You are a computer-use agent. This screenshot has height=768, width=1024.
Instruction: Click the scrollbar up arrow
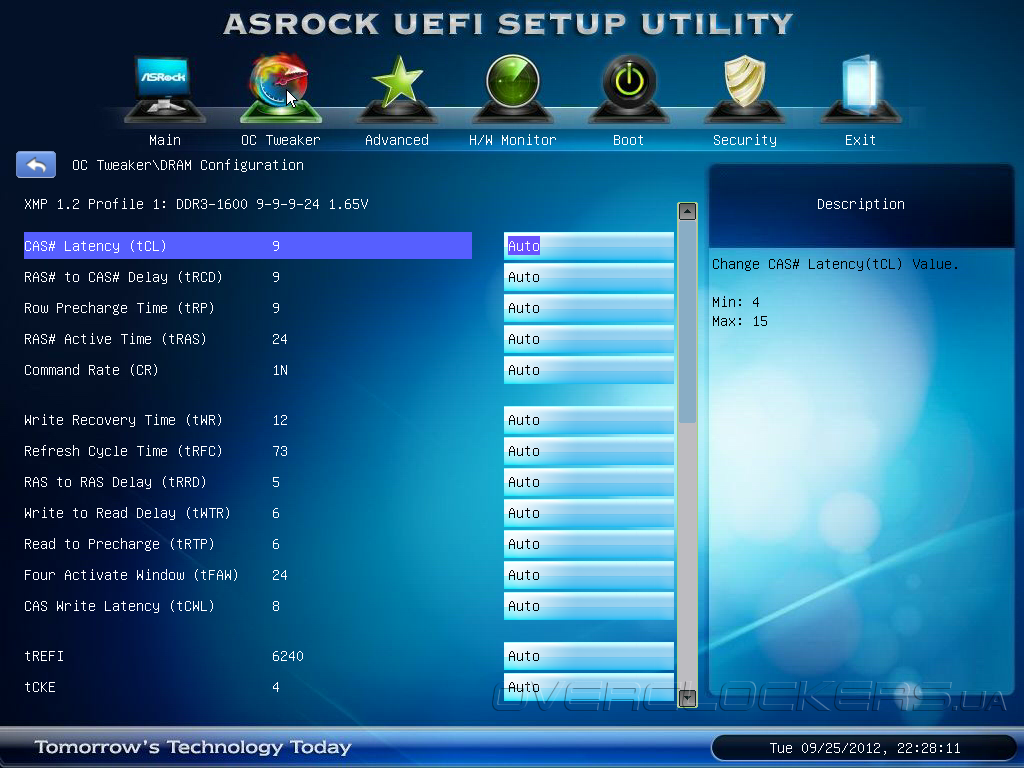click(x=687, y=212)
